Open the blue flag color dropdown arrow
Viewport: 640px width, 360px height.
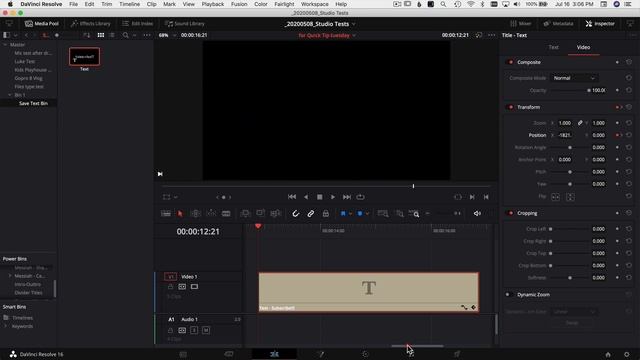(350, 213)
